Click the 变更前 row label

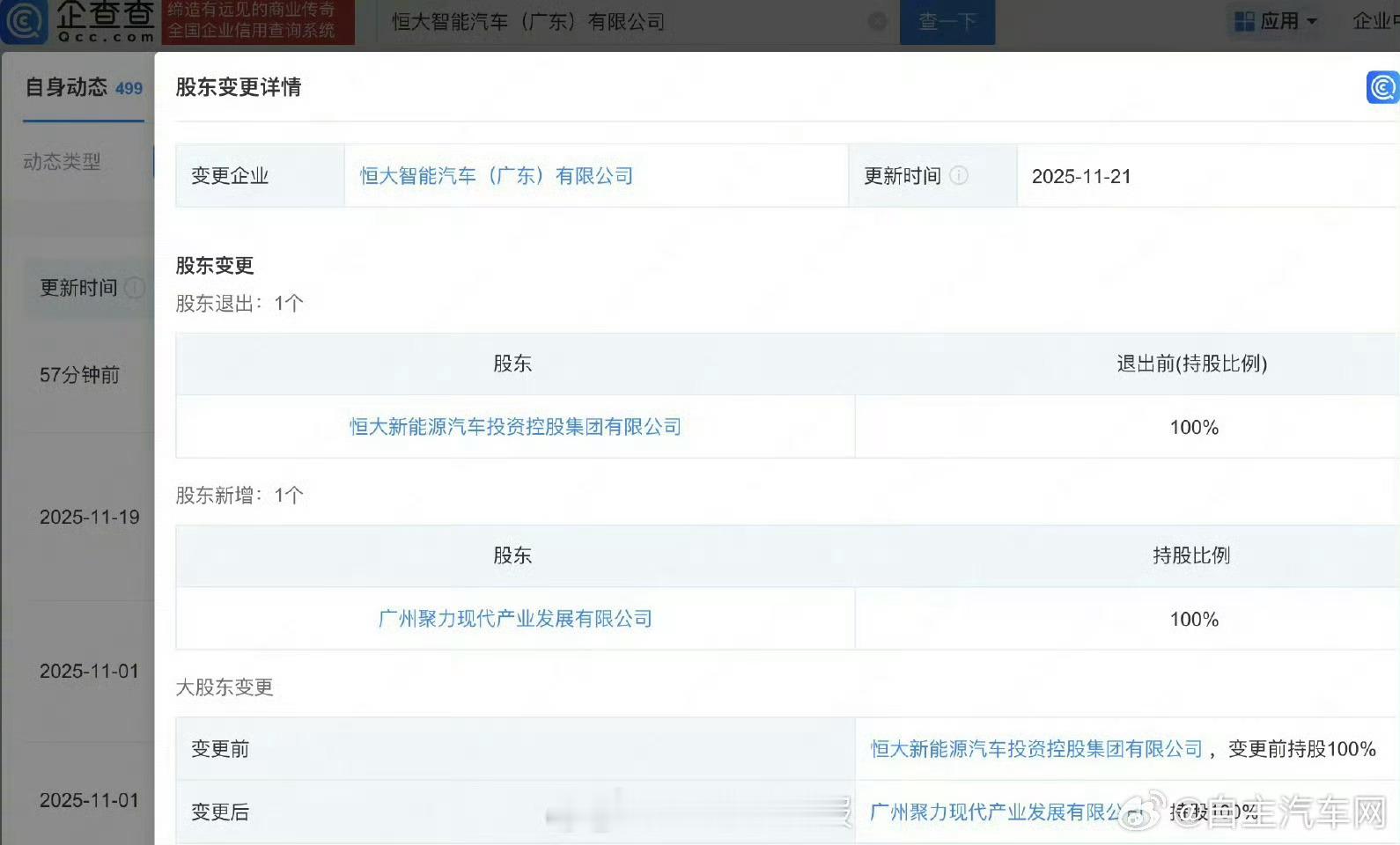click(220, 749)
